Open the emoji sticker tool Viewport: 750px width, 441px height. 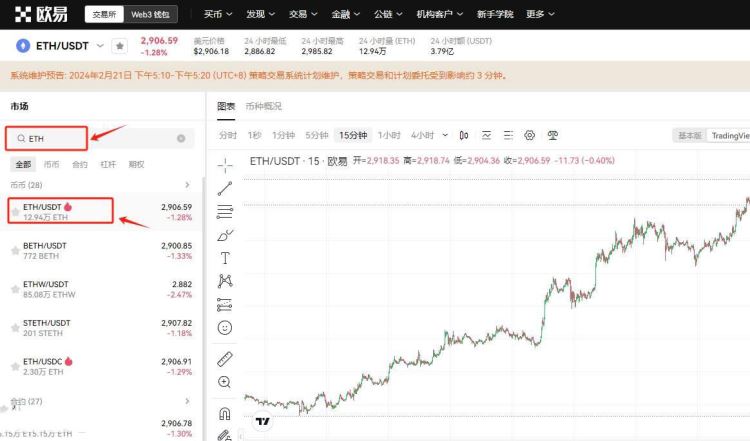point(225,328)
